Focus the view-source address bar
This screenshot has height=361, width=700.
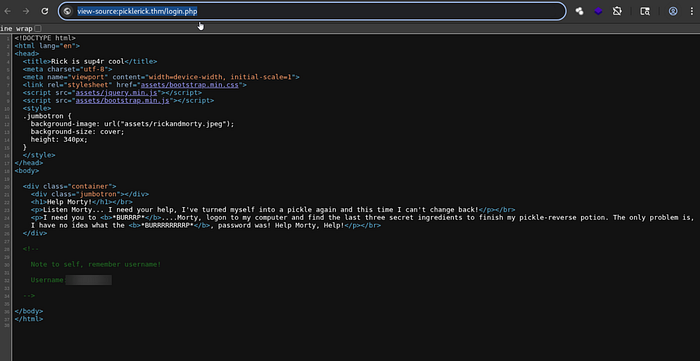pos(312,12)
